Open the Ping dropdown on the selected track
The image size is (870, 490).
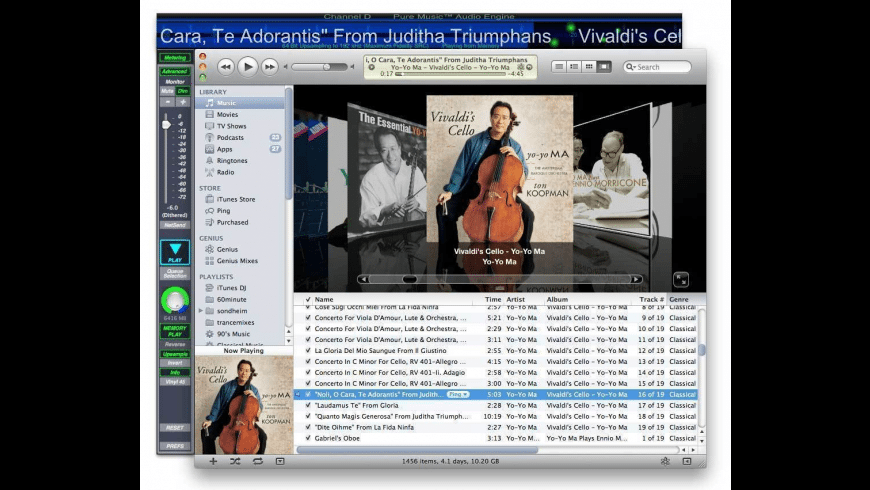[x=458, y=395]
